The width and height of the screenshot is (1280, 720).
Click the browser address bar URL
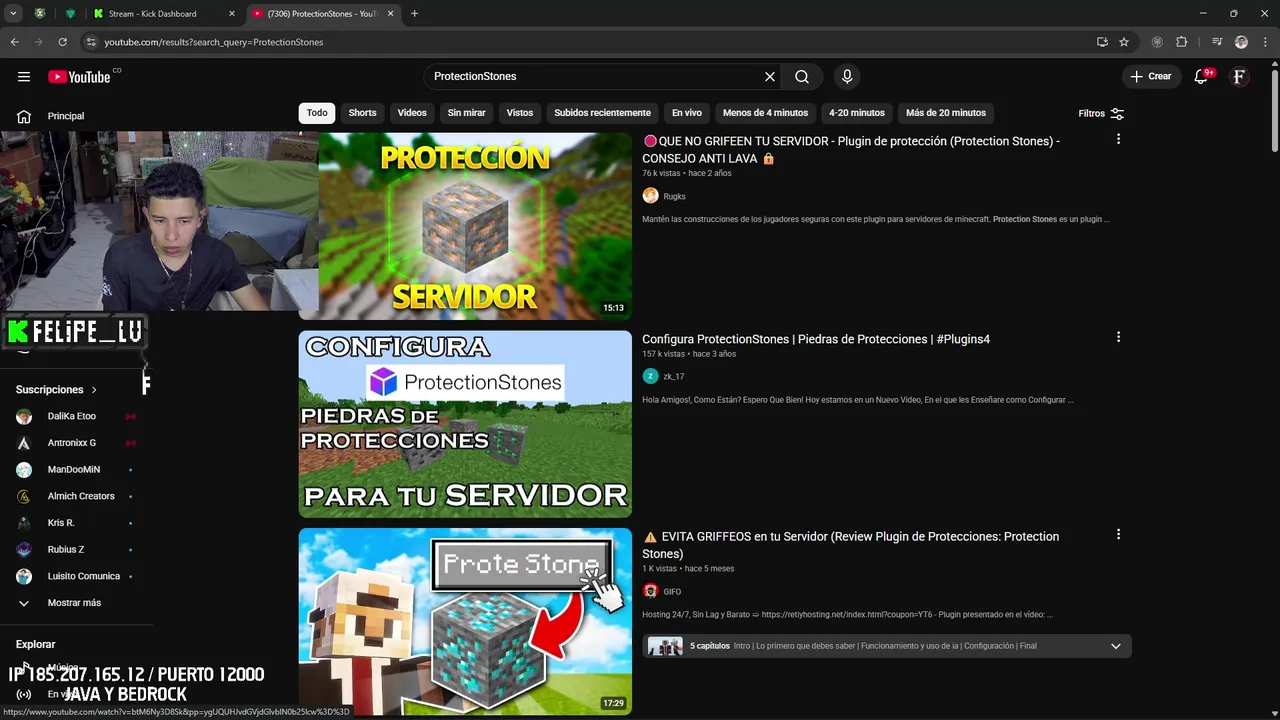click(x=214, y=42)
